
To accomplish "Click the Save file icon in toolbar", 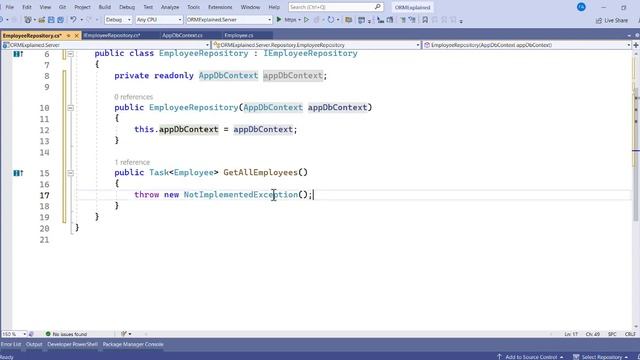I will [51, 20].
